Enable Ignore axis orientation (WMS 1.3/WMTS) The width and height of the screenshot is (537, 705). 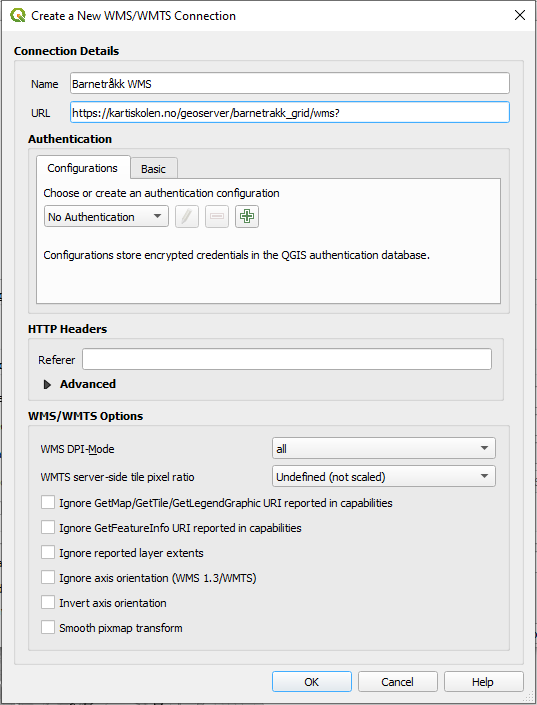click(48, 577)
